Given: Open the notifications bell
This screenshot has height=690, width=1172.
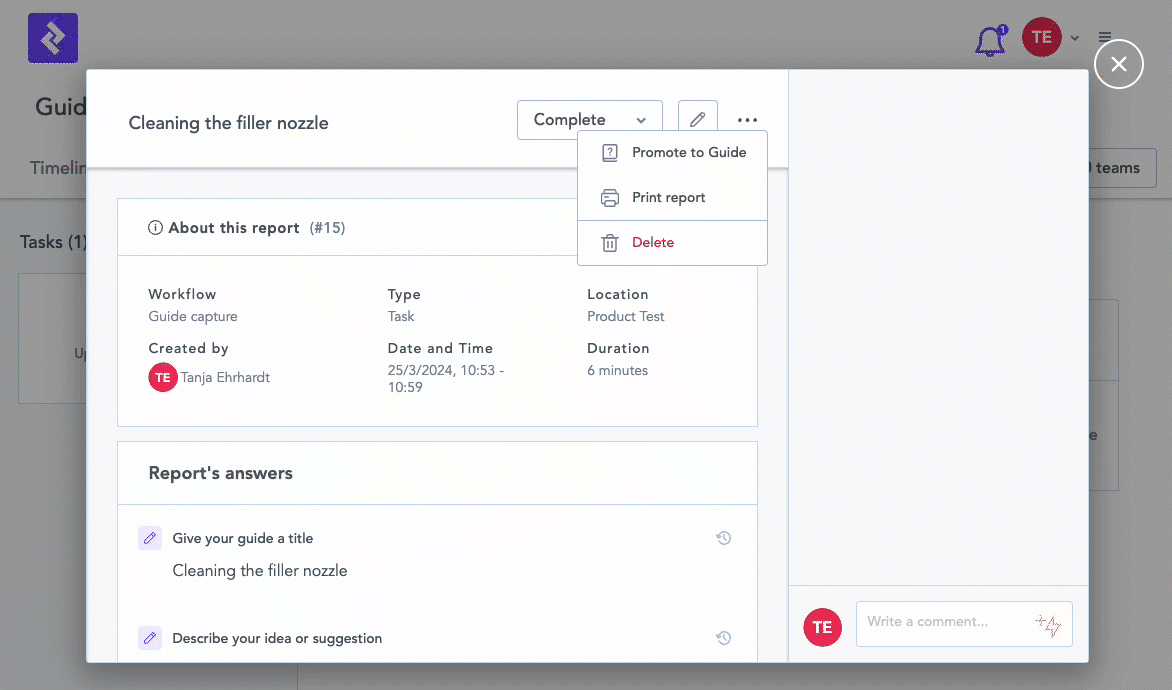Looking at the screenshot, I should (x=989, y=40).
